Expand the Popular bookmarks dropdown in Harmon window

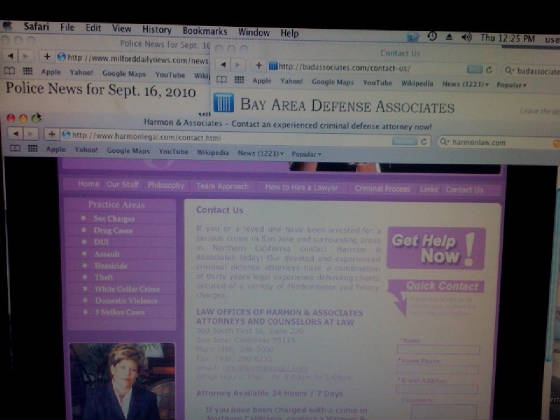(306, 154)
